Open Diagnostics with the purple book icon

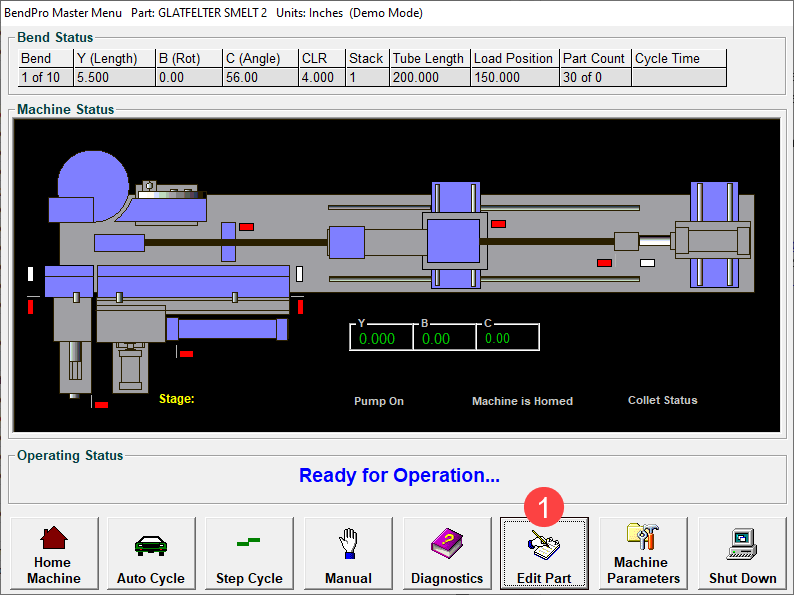pos(446,545)
